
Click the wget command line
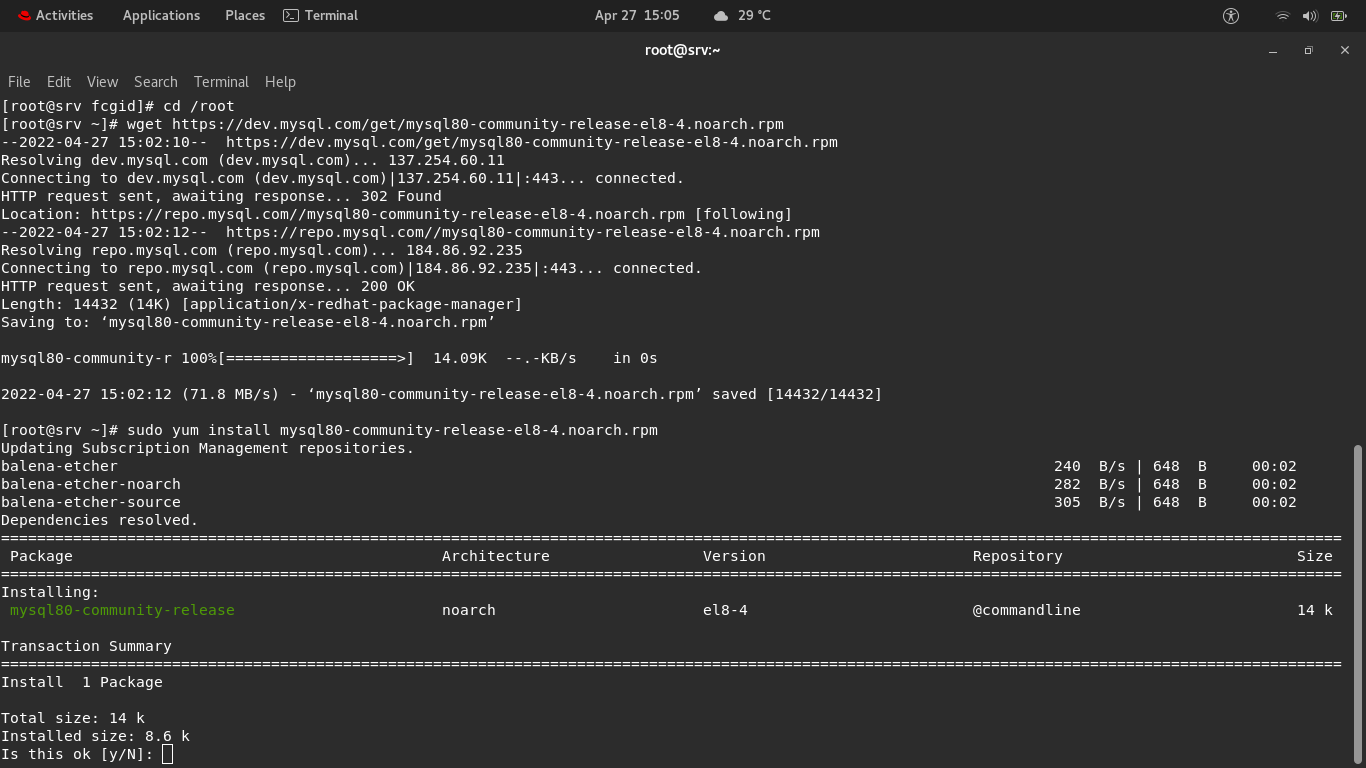pyautogui.click(x=392, y=124)
